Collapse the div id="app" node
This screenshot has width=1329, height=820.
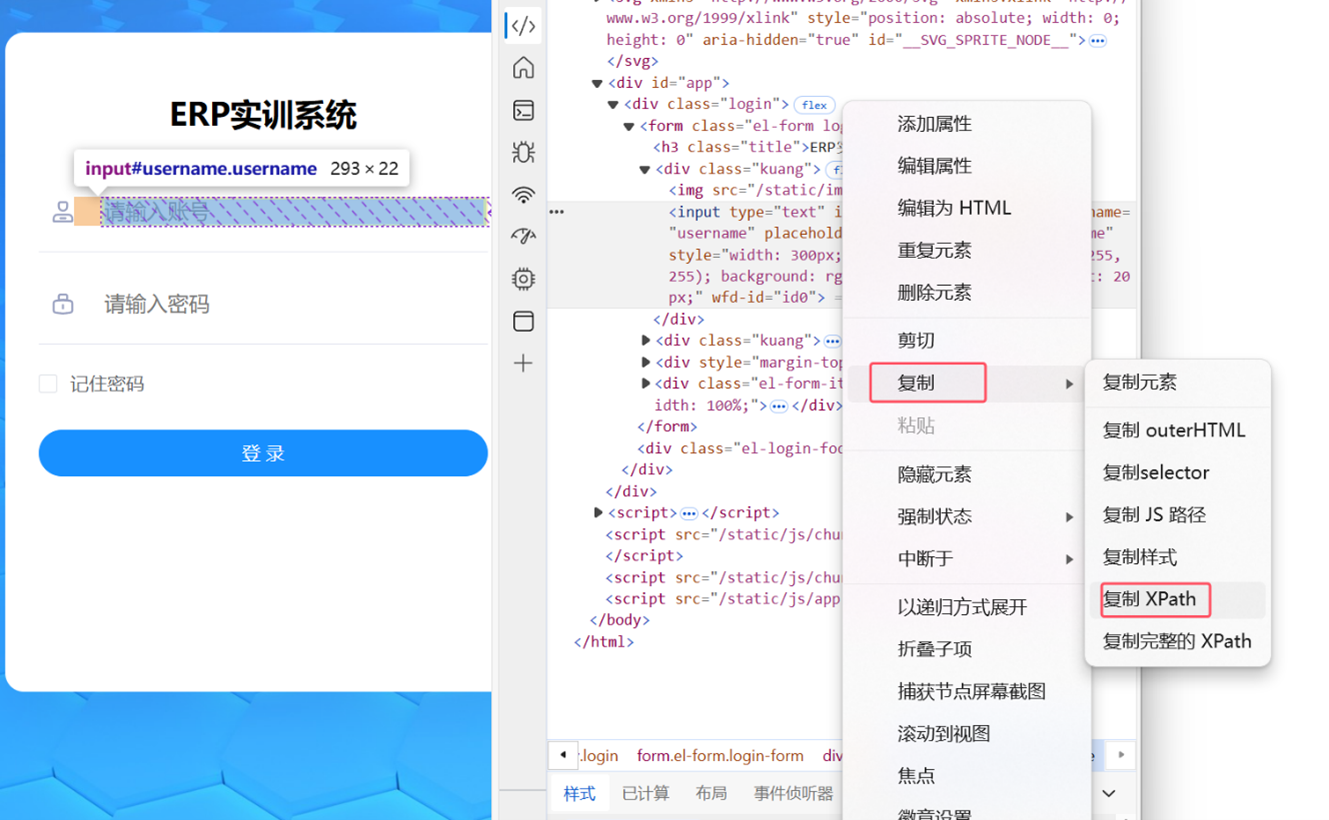click(597, 83)
